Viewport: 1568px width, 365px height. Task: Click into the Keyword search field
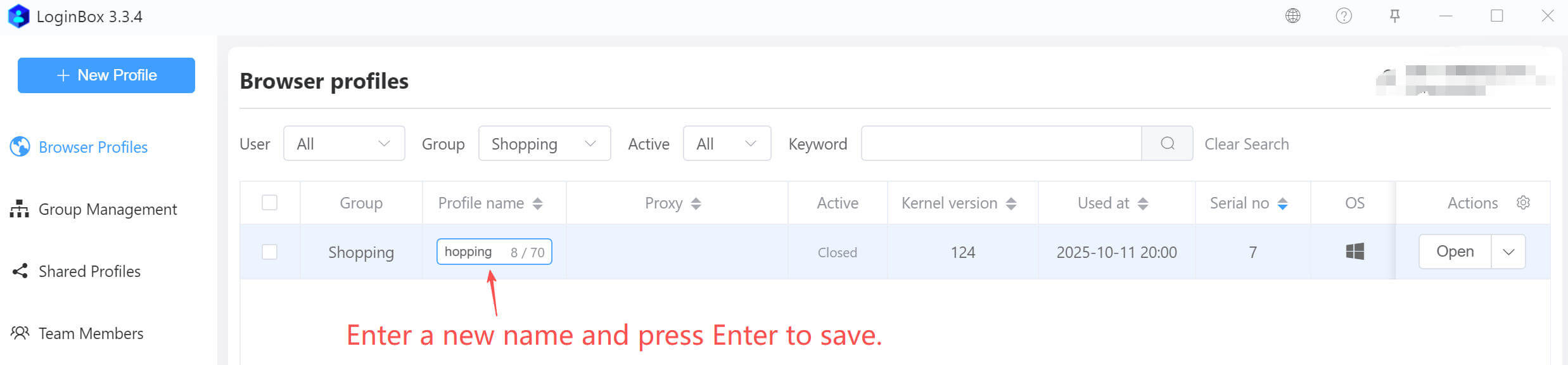(x=1001, y=144)
